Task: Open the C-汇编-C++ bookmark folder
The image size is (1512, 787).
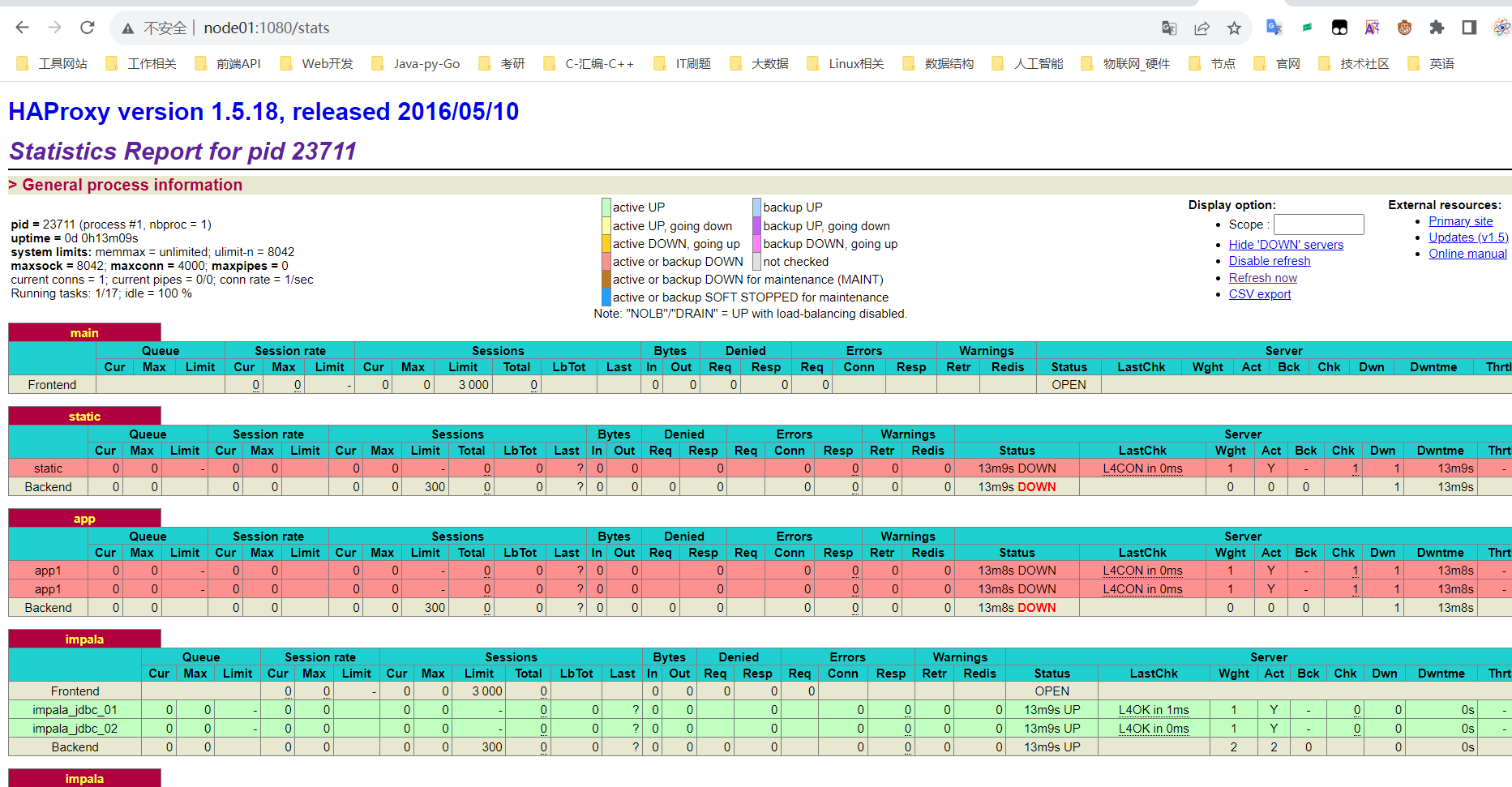Action: (x=589, y=63)
